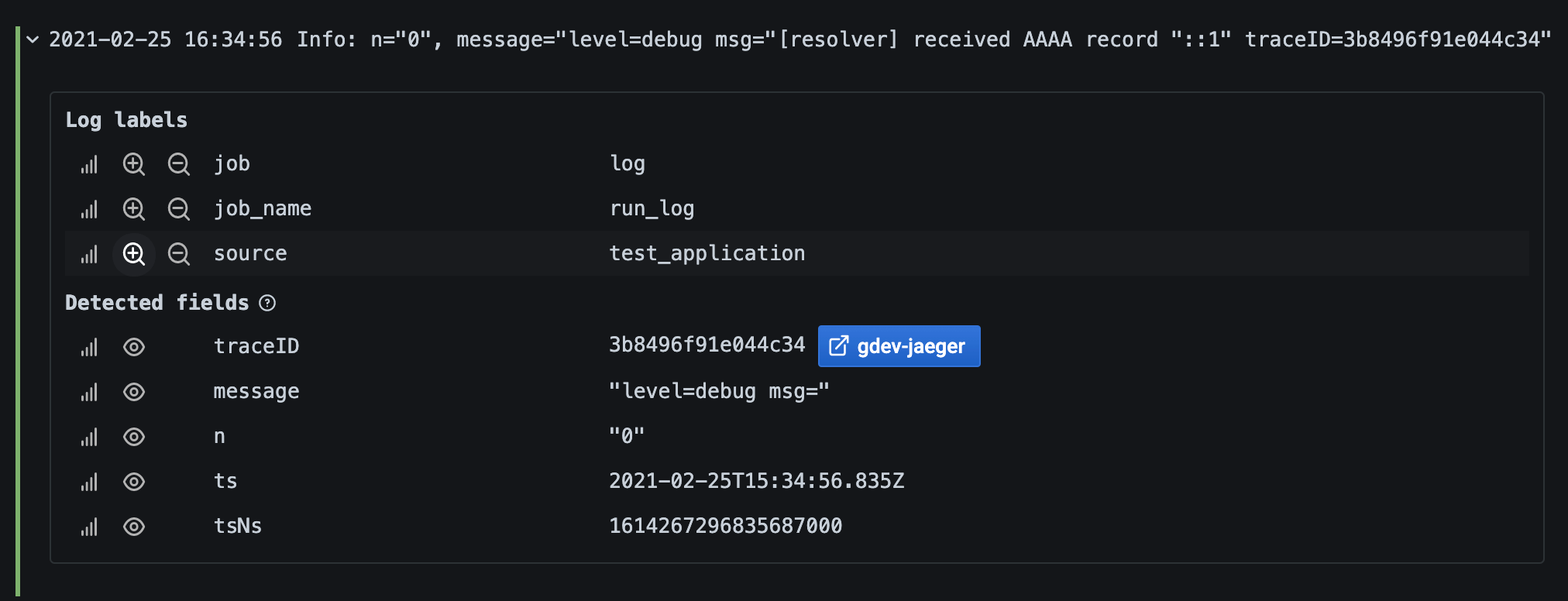The image size is (1568, 601).
Task: Show statistics for tsNs field
Action: [89, 527]
